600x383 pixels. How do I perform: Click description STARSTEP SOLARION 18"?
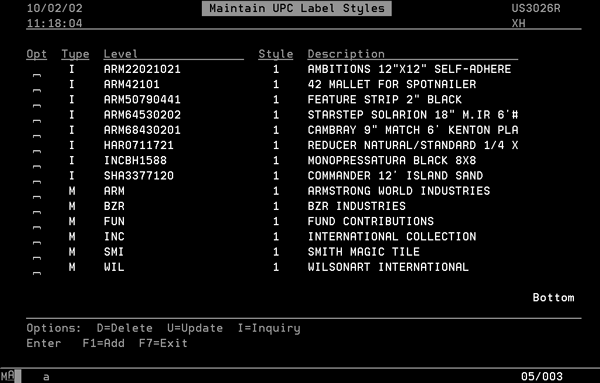pyautogui.click(x=381, y=115)
